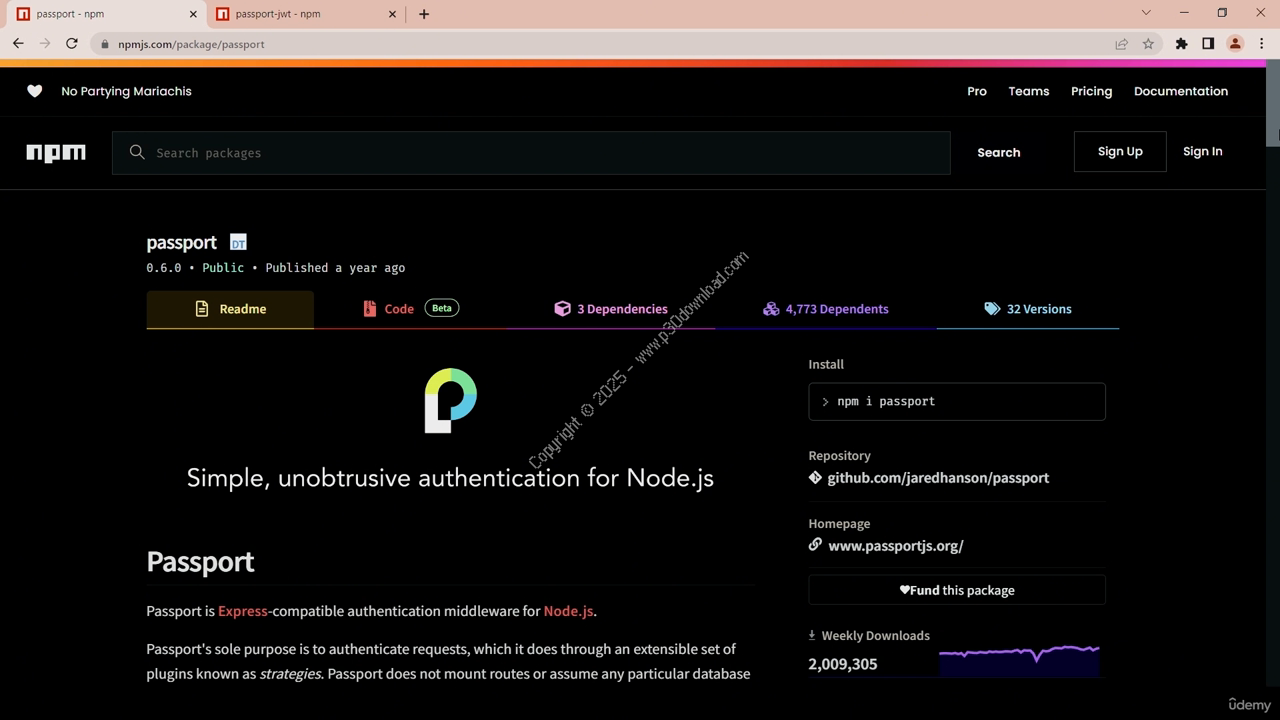Click the Passport logo image

point(451,400)
